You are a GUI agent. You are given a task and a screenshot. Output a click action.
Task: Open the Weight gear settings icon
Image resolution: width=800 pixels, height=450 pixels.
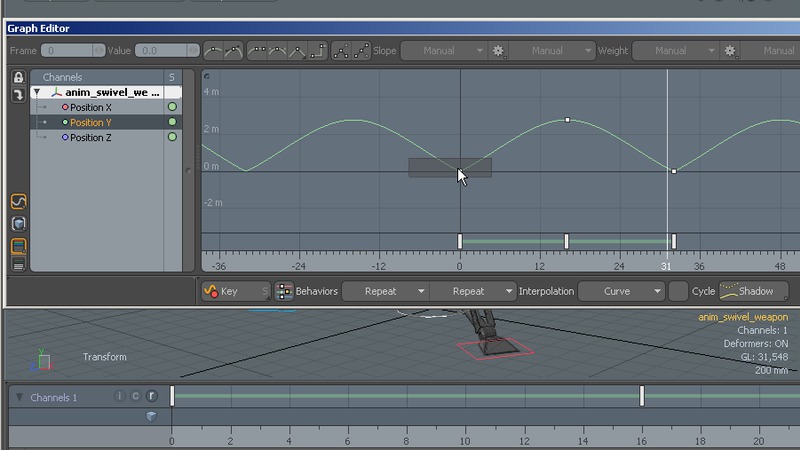(730, 51)
